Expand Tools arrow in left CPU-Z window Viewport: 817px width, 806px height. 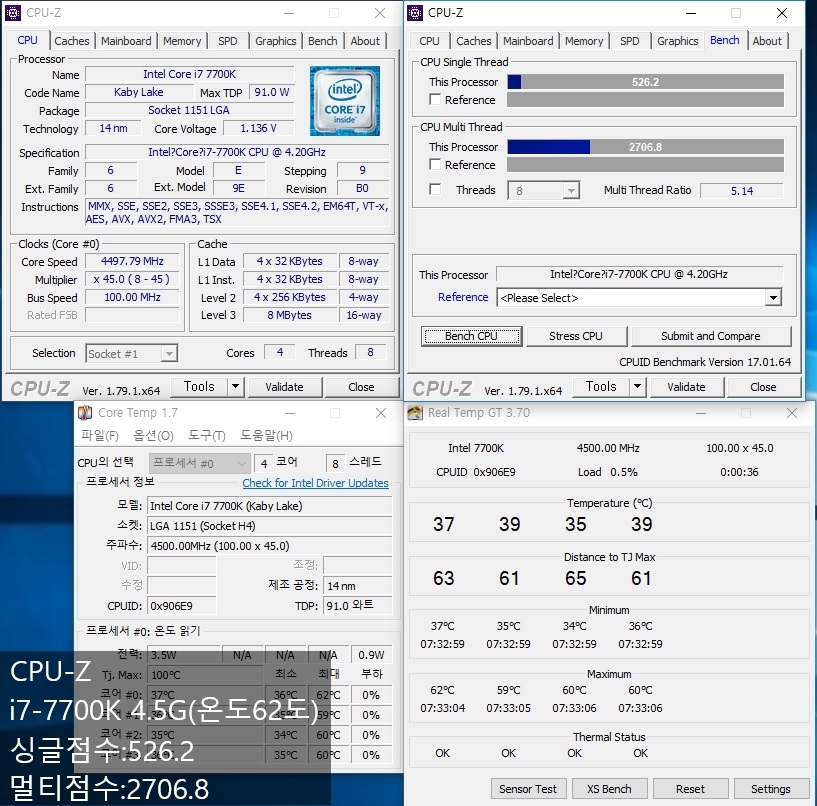(236, 387)
